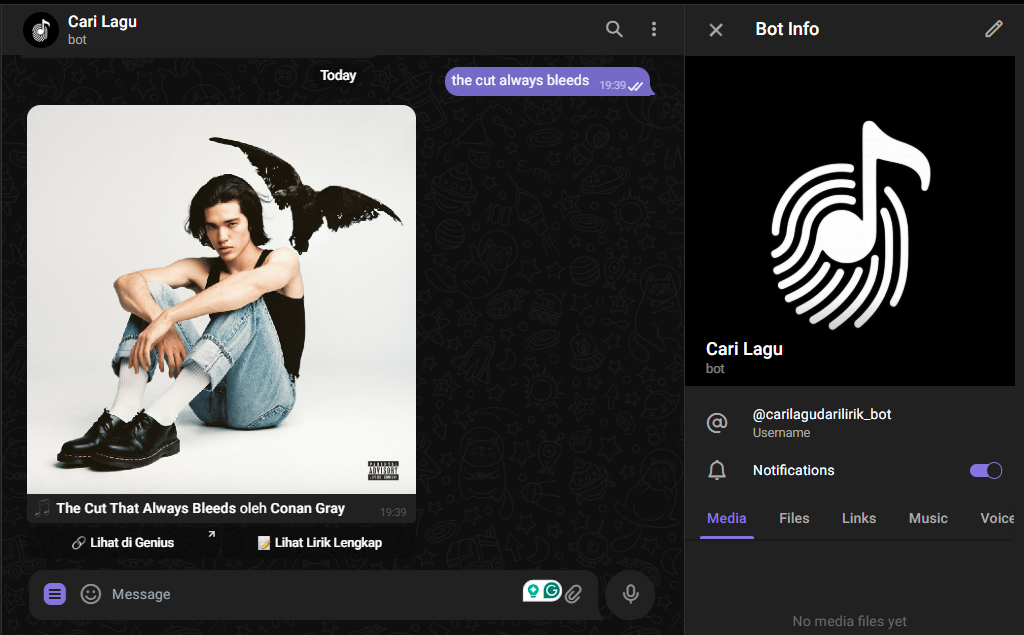Click the Lihat Lirik Lengkap button
Screen dimensions: 1024x635
click(x=319, y=543)
